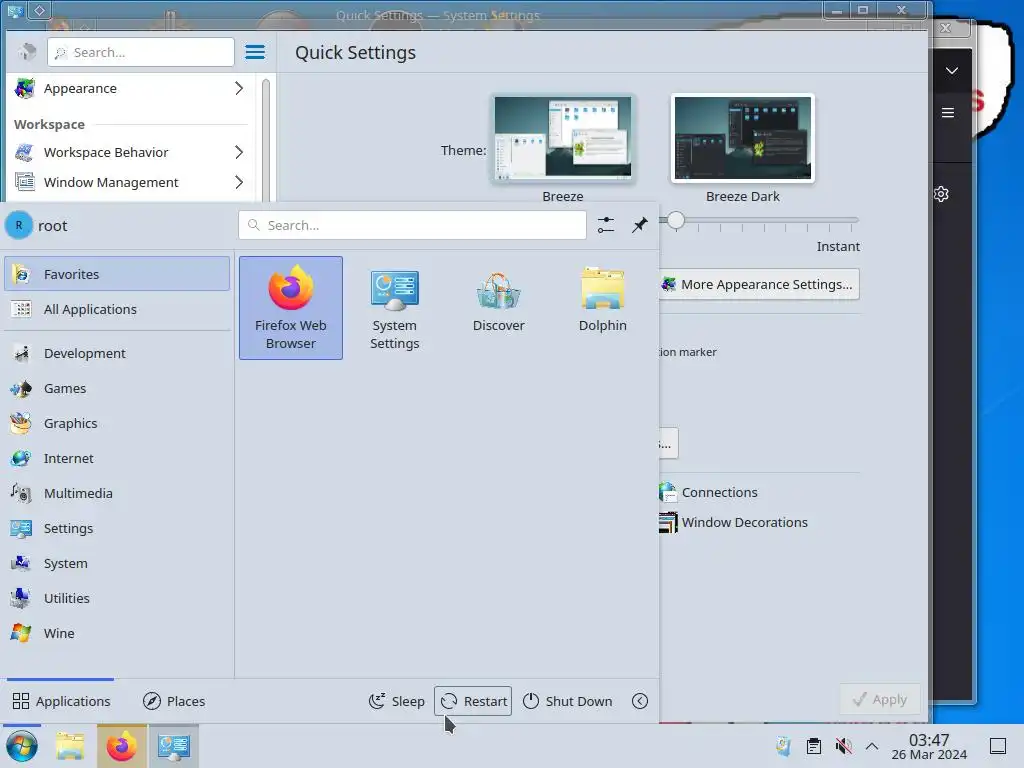Show hidden system tray icons

pos(872,746)
